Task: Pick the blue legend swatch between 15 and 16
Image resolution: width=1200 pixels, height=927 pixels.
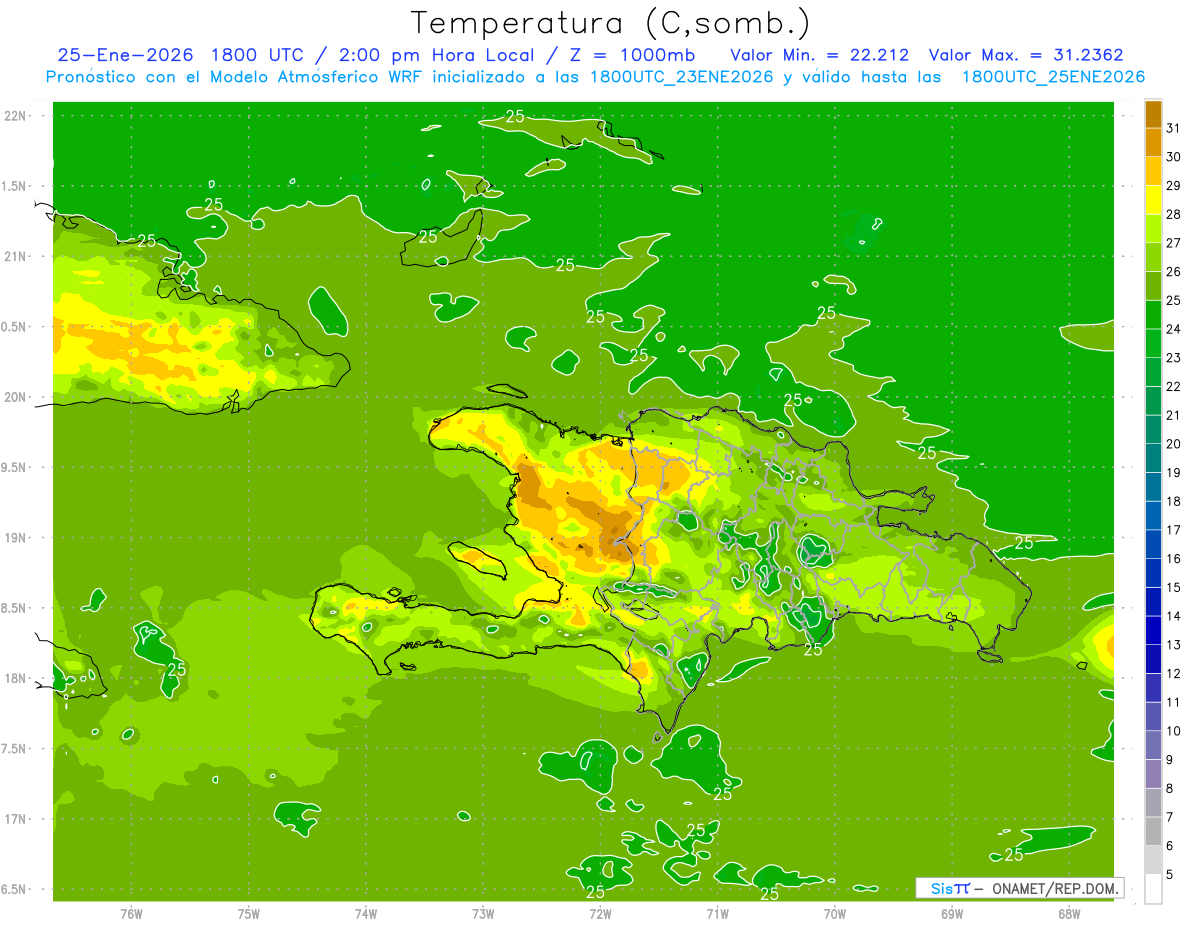Action: coord(1153,573)
